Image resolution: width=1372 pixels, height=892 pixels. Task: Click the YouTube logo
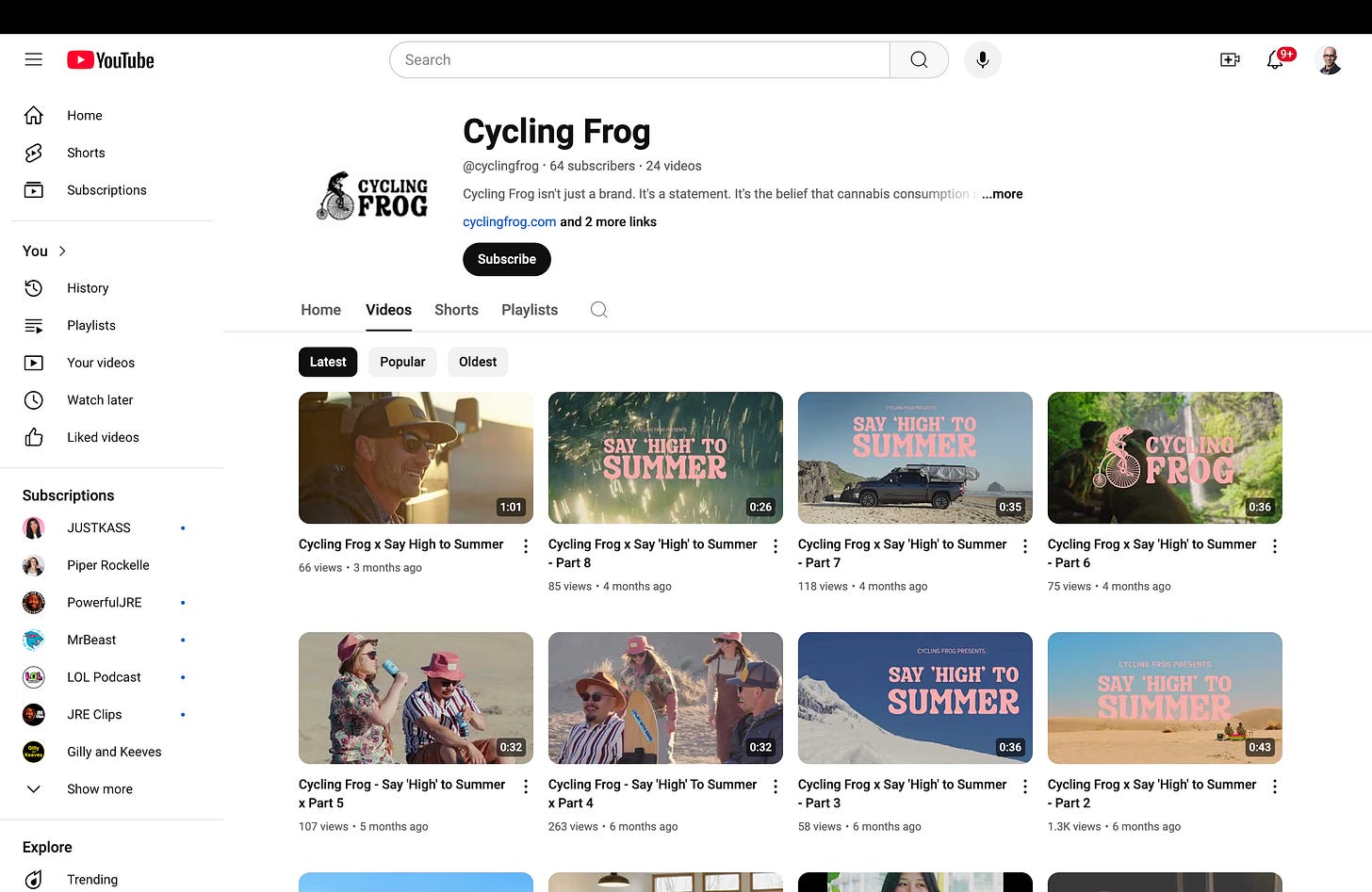(x=110, y=60)
